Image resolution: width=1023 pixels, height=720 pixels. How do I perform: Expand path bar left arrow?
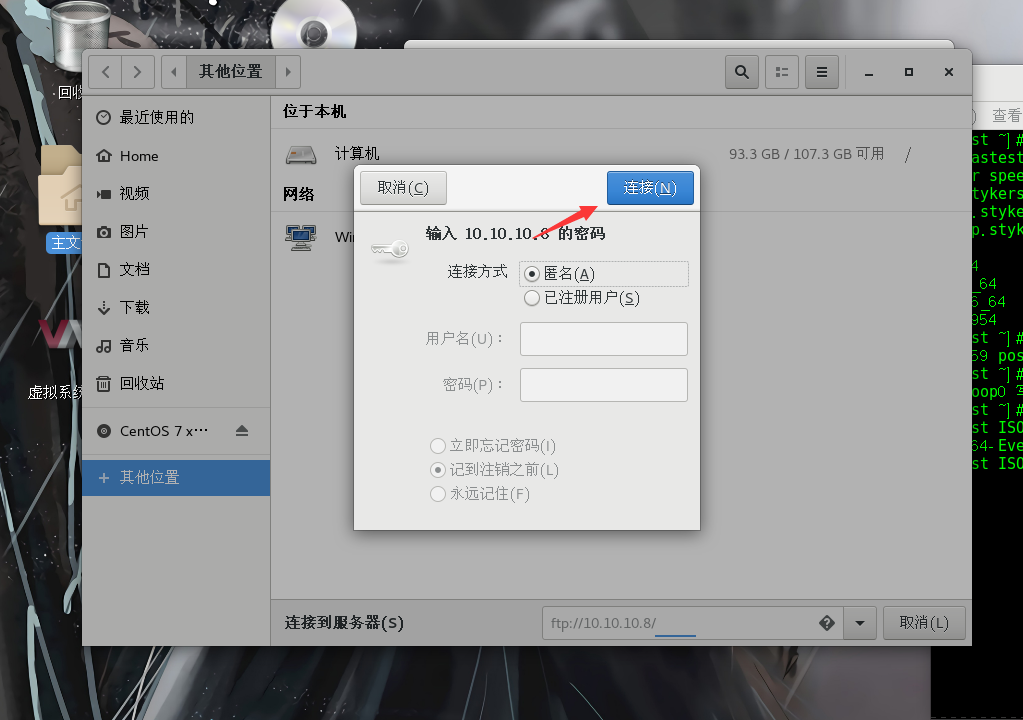click(174, 72)
